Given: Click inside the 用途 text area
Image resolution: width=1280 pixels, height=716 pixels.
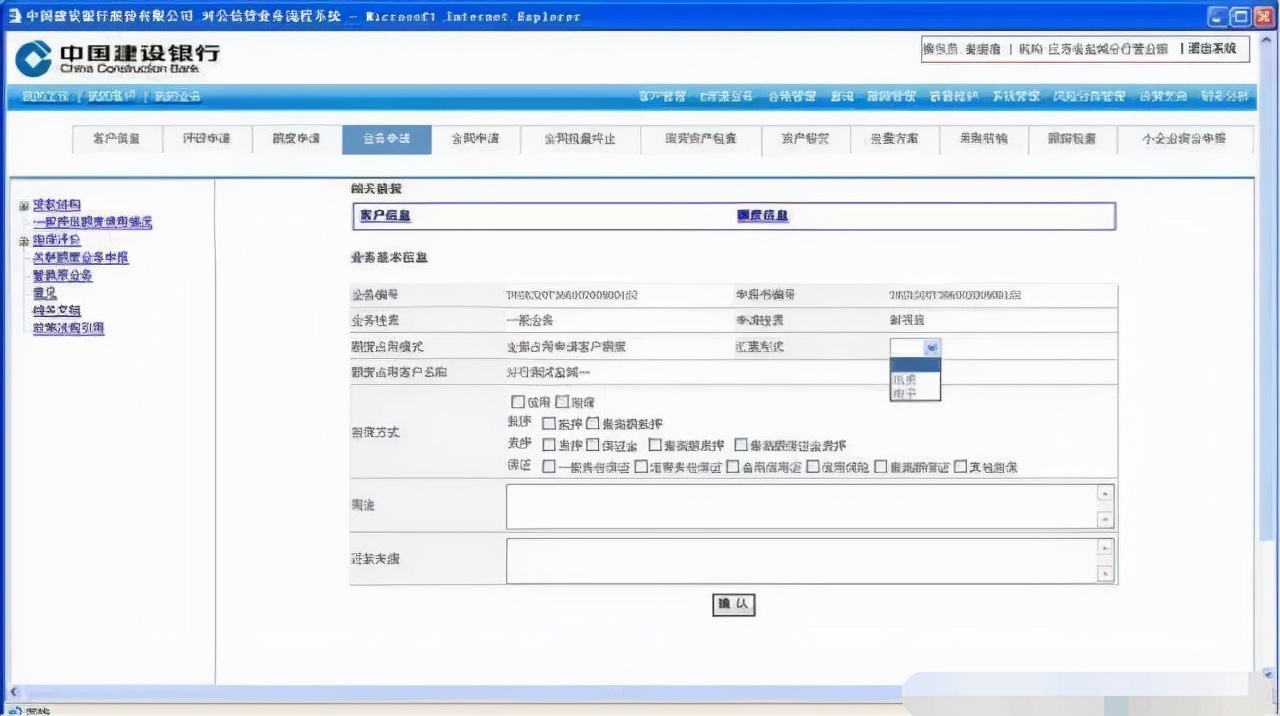Looking at the screenshot, I should [x=800, y=506].
